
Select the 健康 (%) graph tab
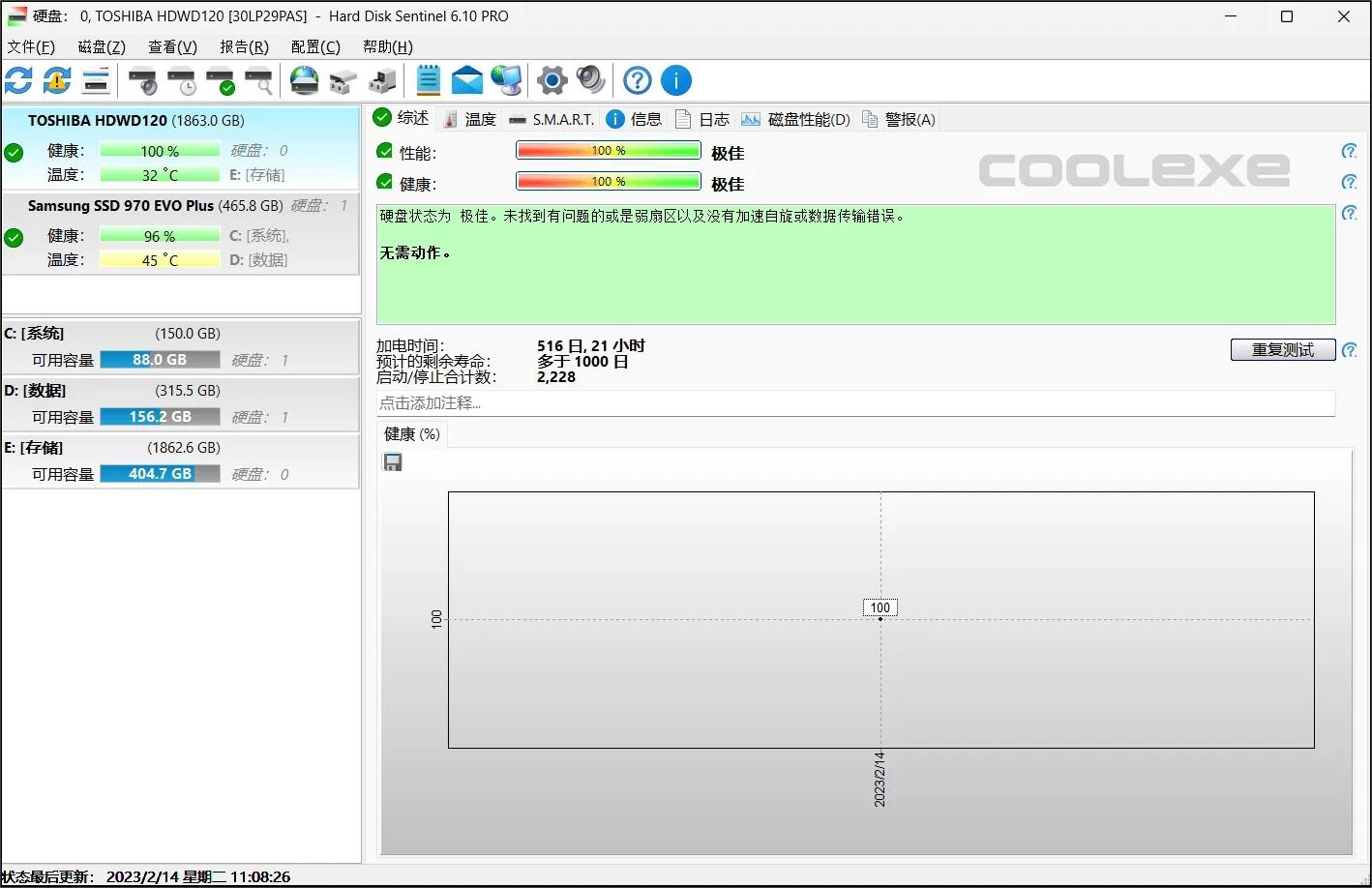click(412, 434)
